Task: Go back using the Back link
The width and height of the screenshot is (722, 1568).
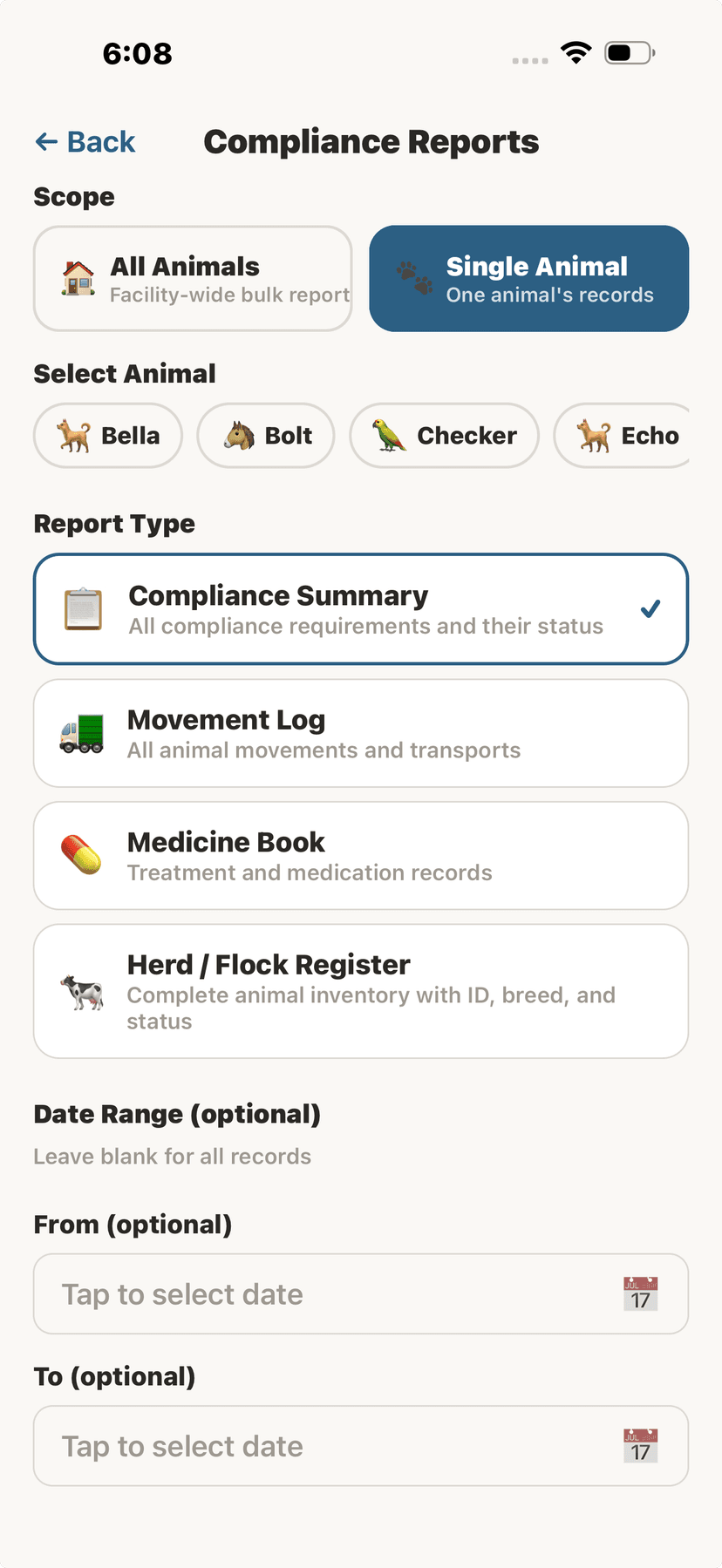Action: coord(84,141)
